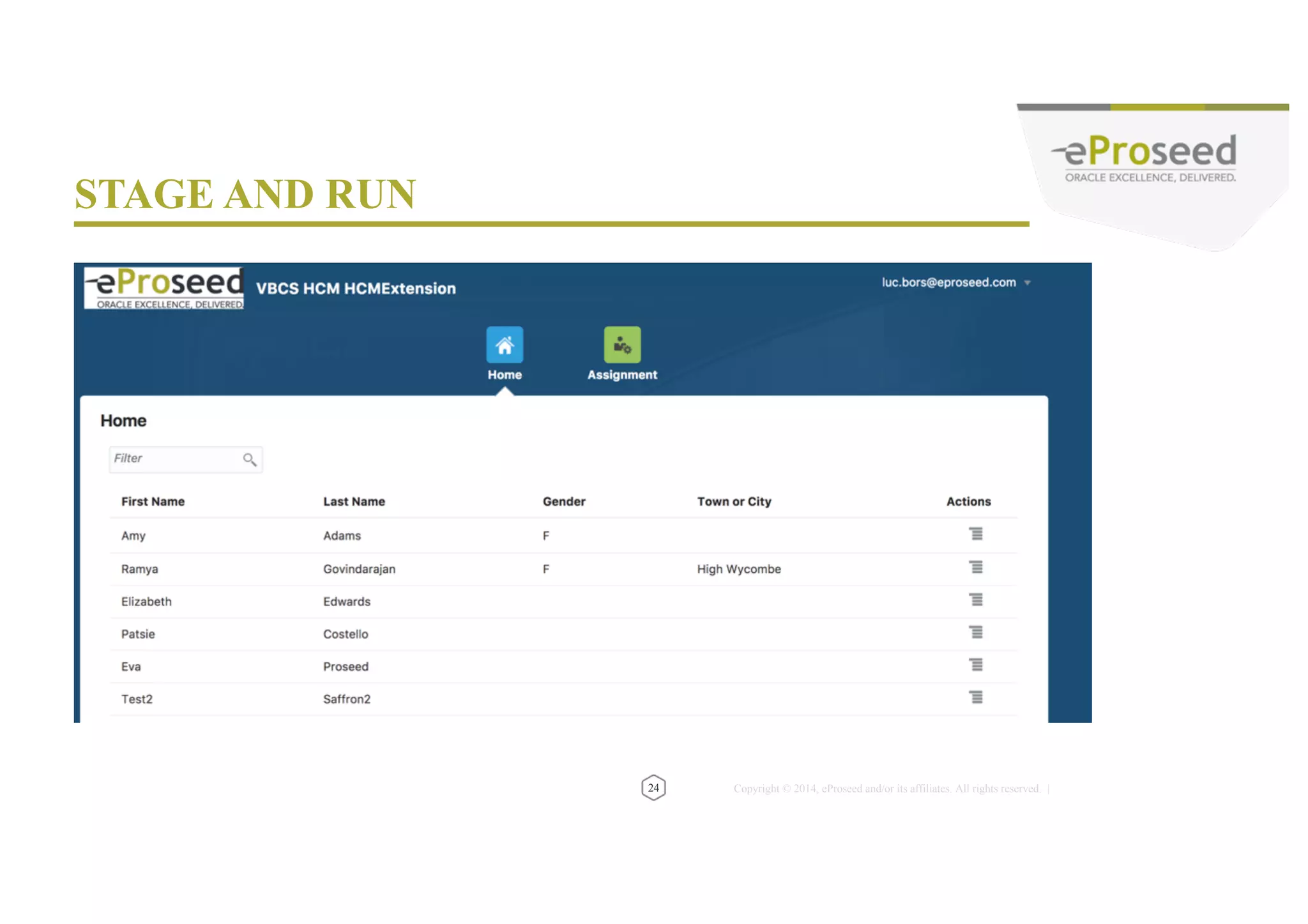
Task: Click the 'VBCS HCM HCMExtension' application title
Action: coord(356,289)
